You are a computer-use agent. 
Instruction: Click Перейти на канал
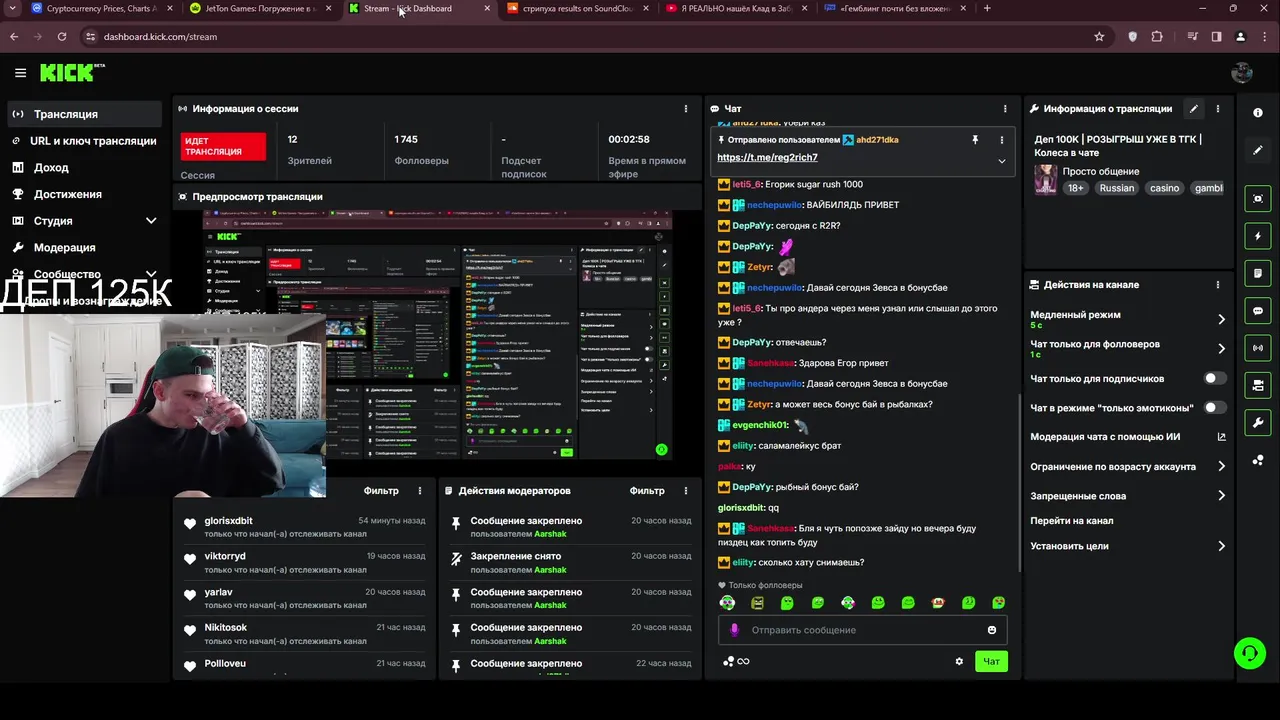1072,521
